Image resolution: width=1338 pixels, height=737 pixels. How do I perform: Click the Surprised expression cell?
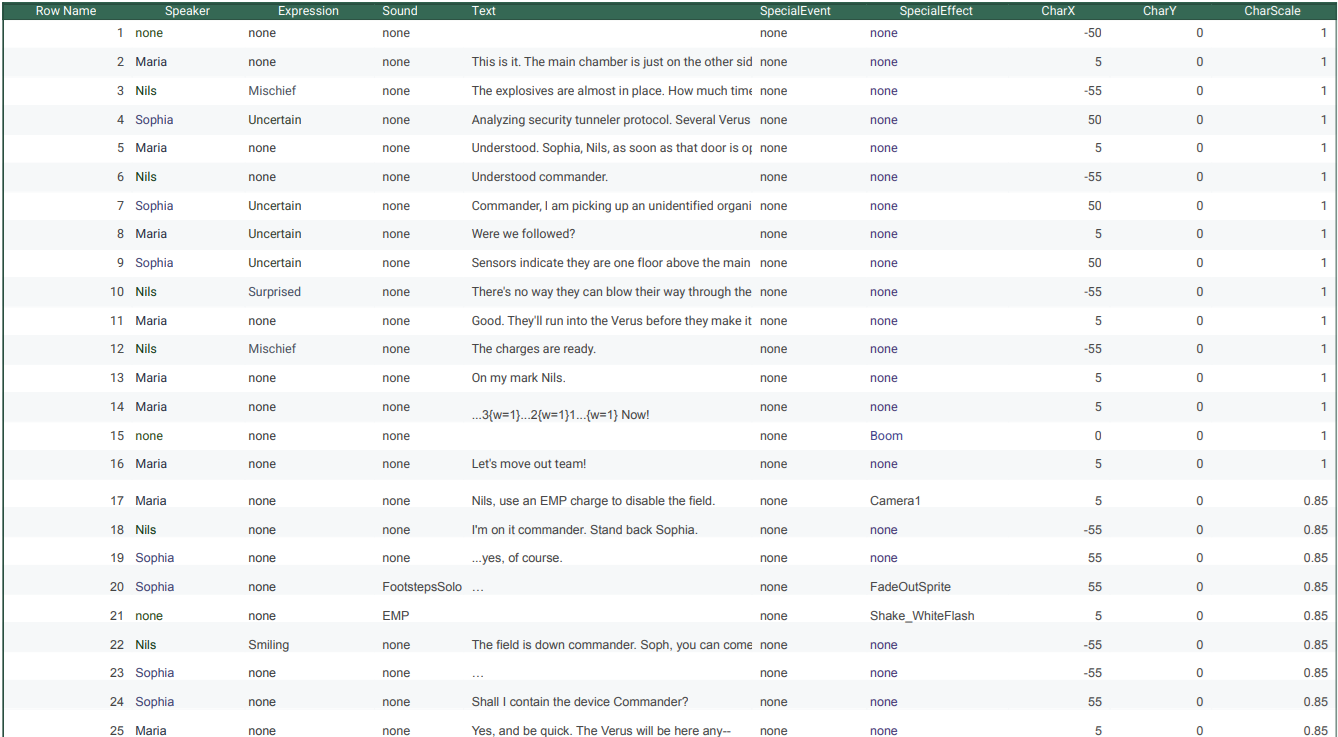(x=274, y=292)
